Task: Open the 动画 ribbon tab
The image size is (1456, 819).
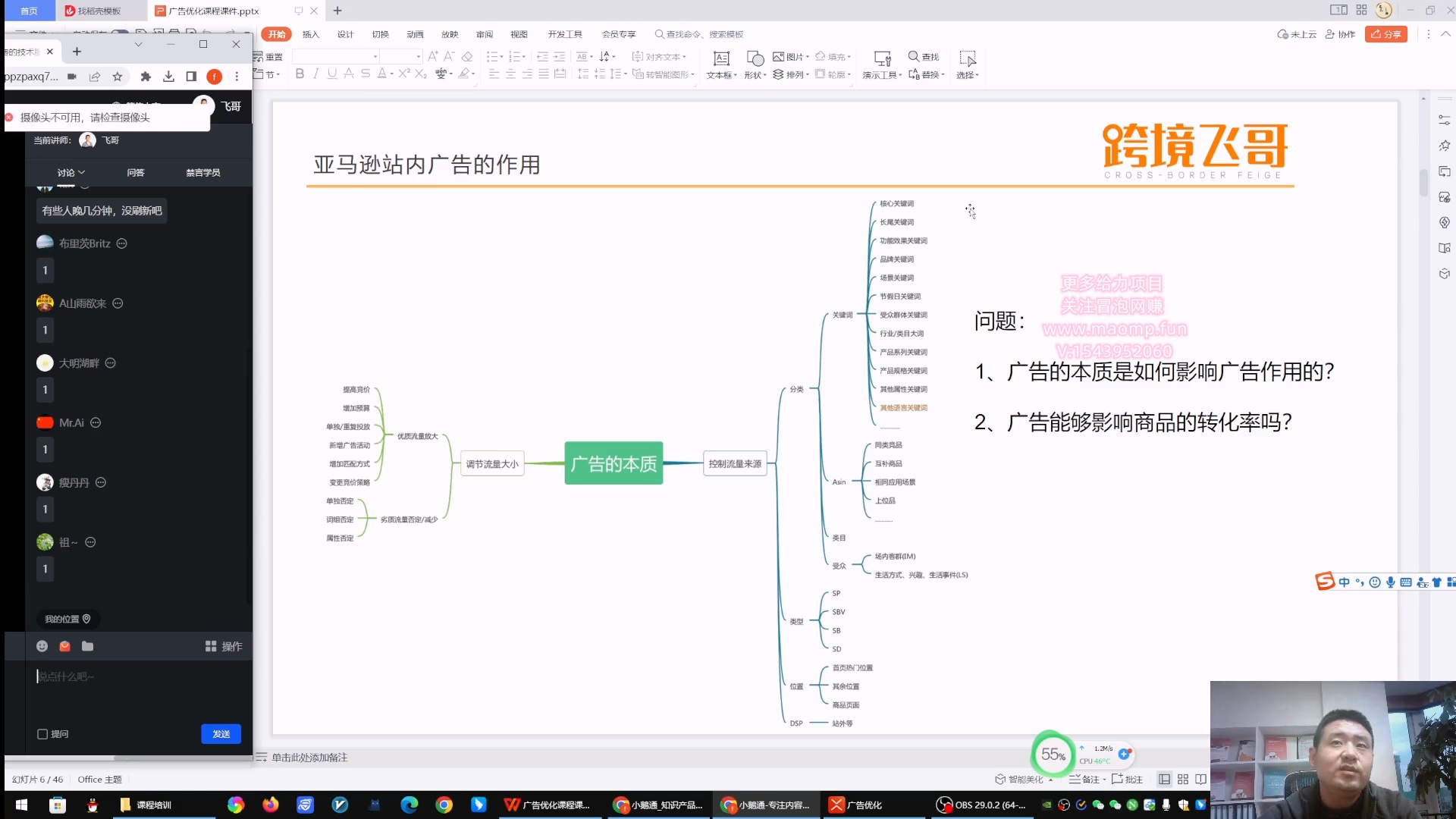Action: point(415,34)
